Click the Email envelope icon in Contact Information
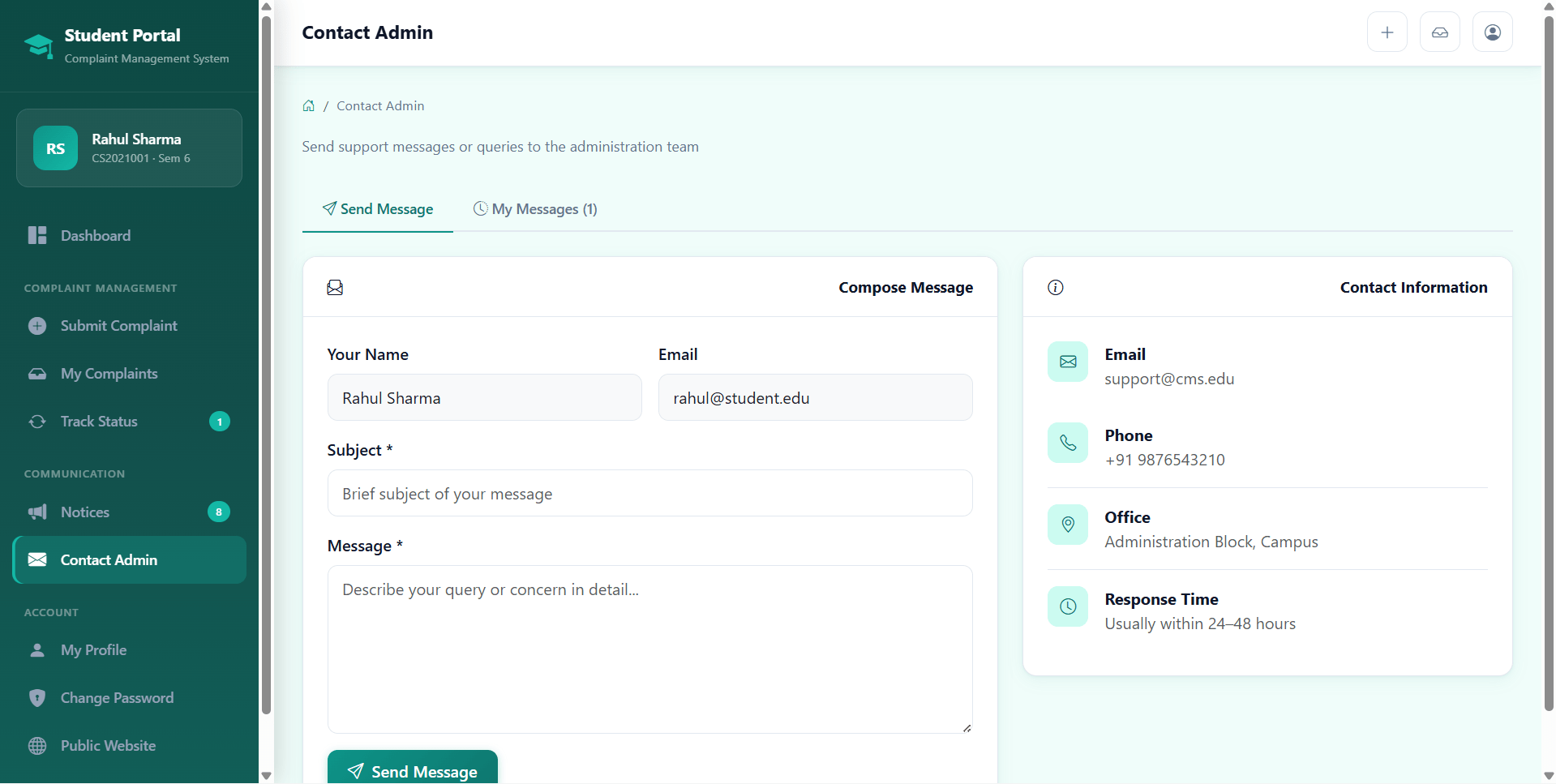The height and width of the screenshot is (784, 1556). click(1068, 362)
